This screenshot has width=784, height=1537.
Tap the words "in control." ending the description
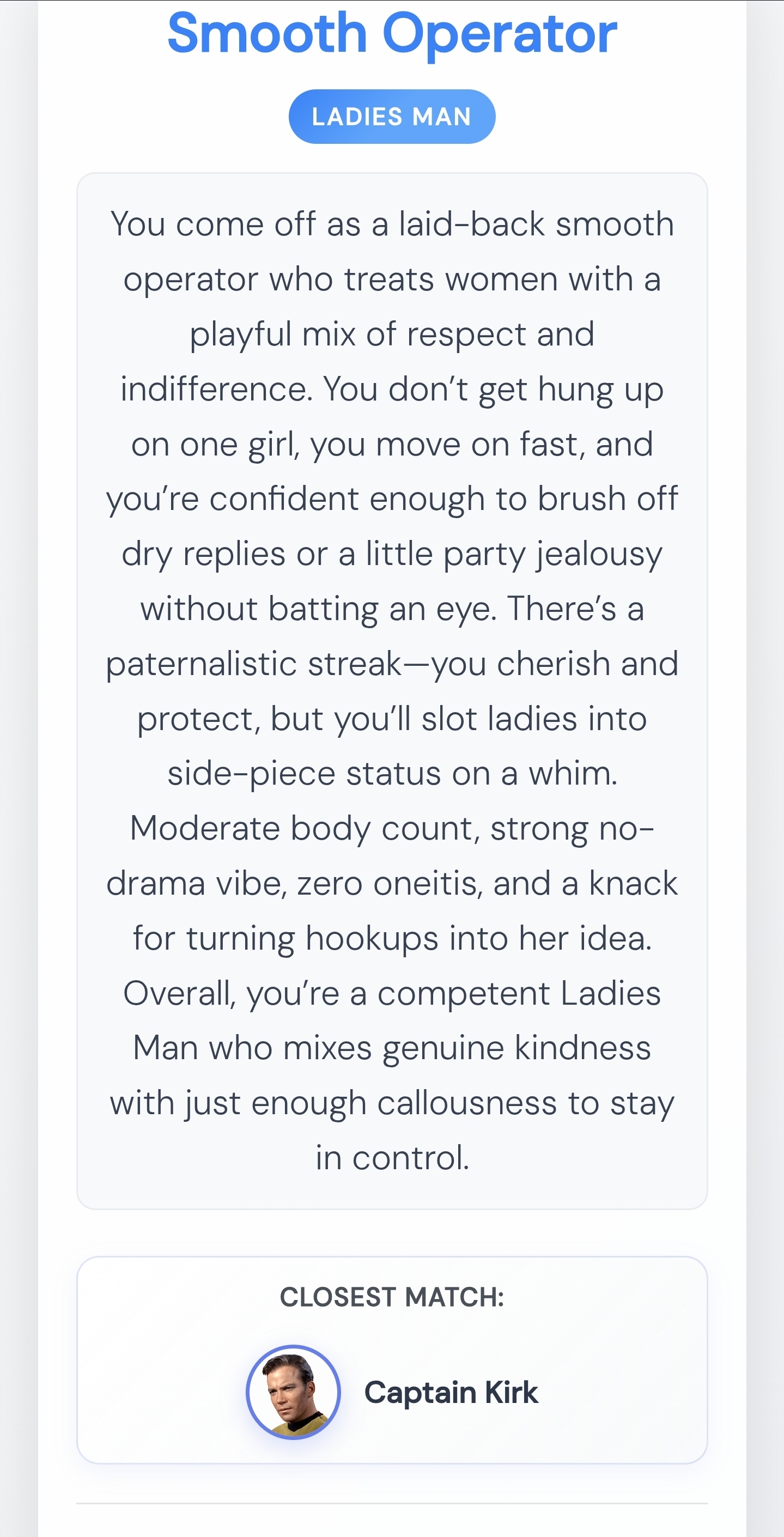(x=392, y=1158)
